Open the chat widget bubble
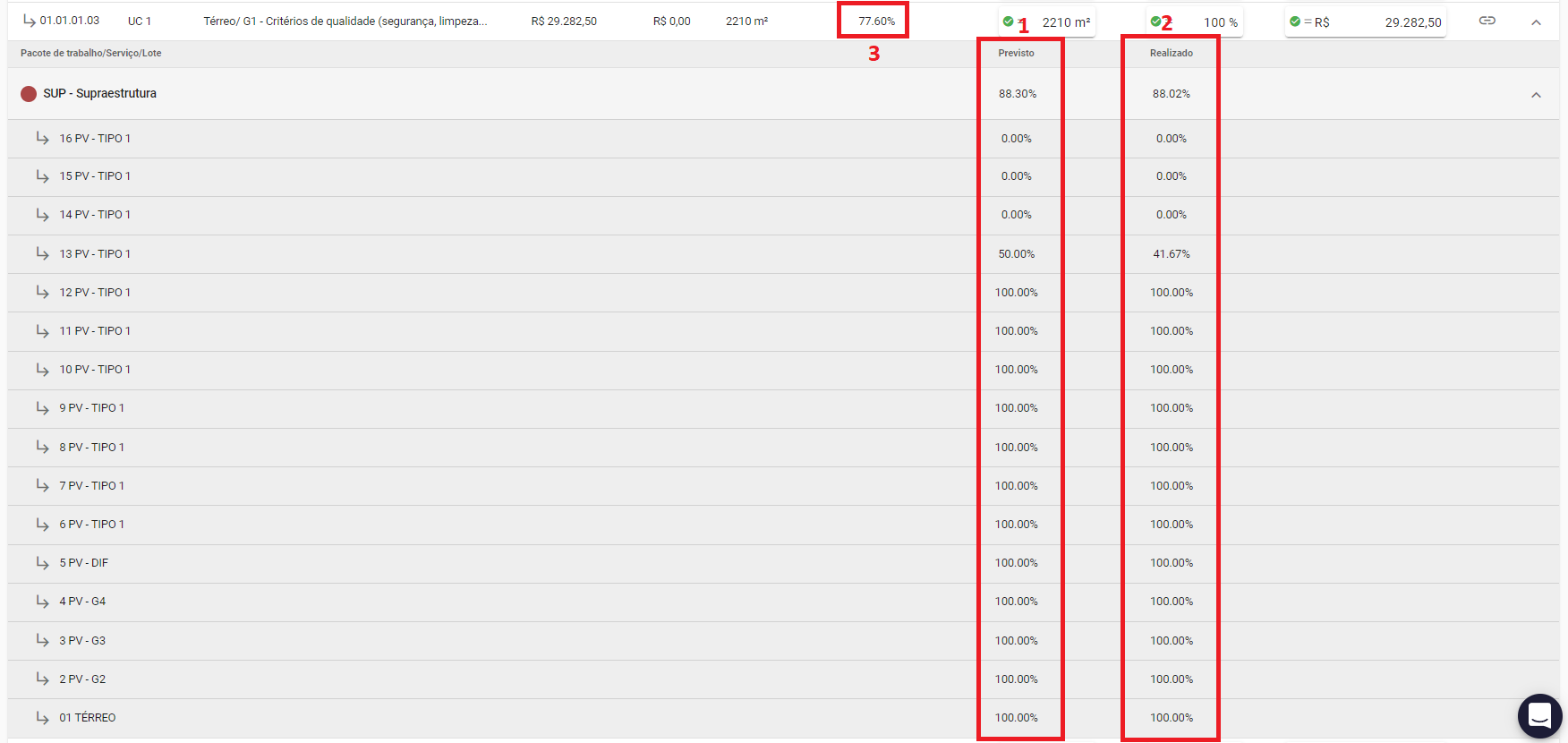This screenshot has width=1568, height=743. pos(1539,716)
